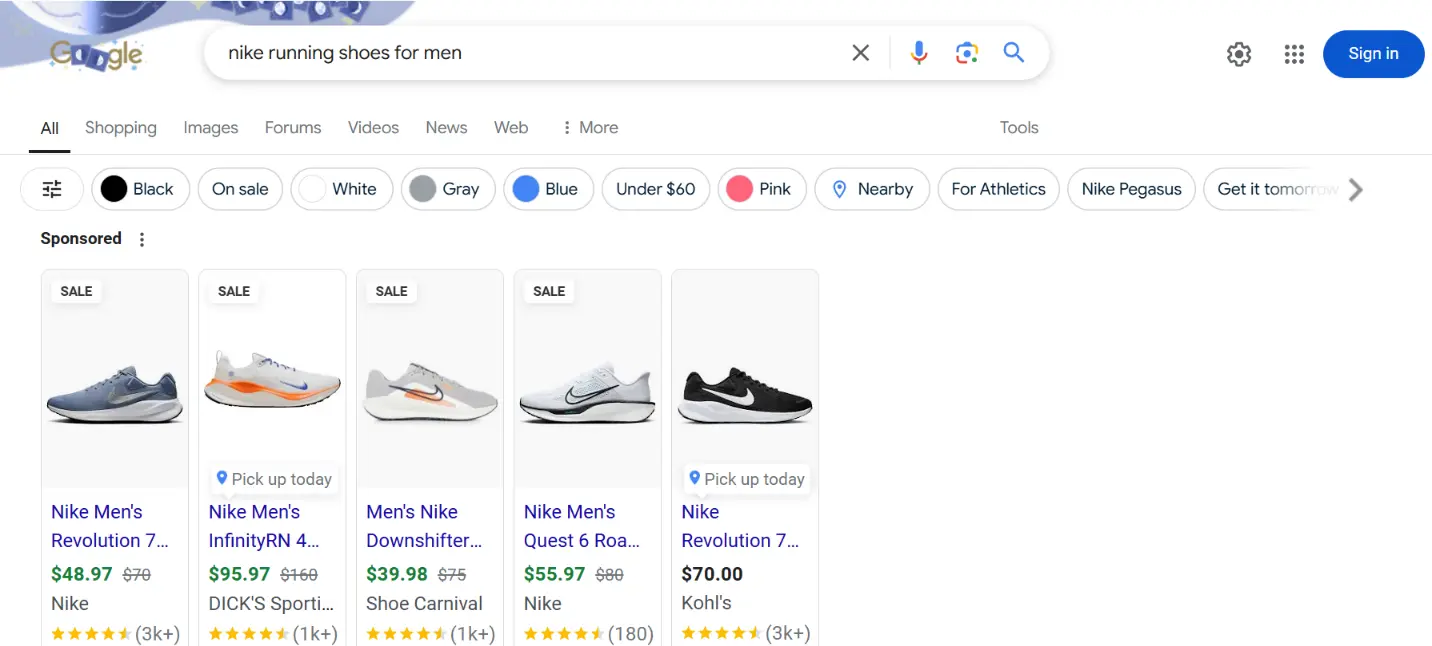Click the $48.97 sale price
The width and height of the screenshot is (1432, 646).
[82, 574]
